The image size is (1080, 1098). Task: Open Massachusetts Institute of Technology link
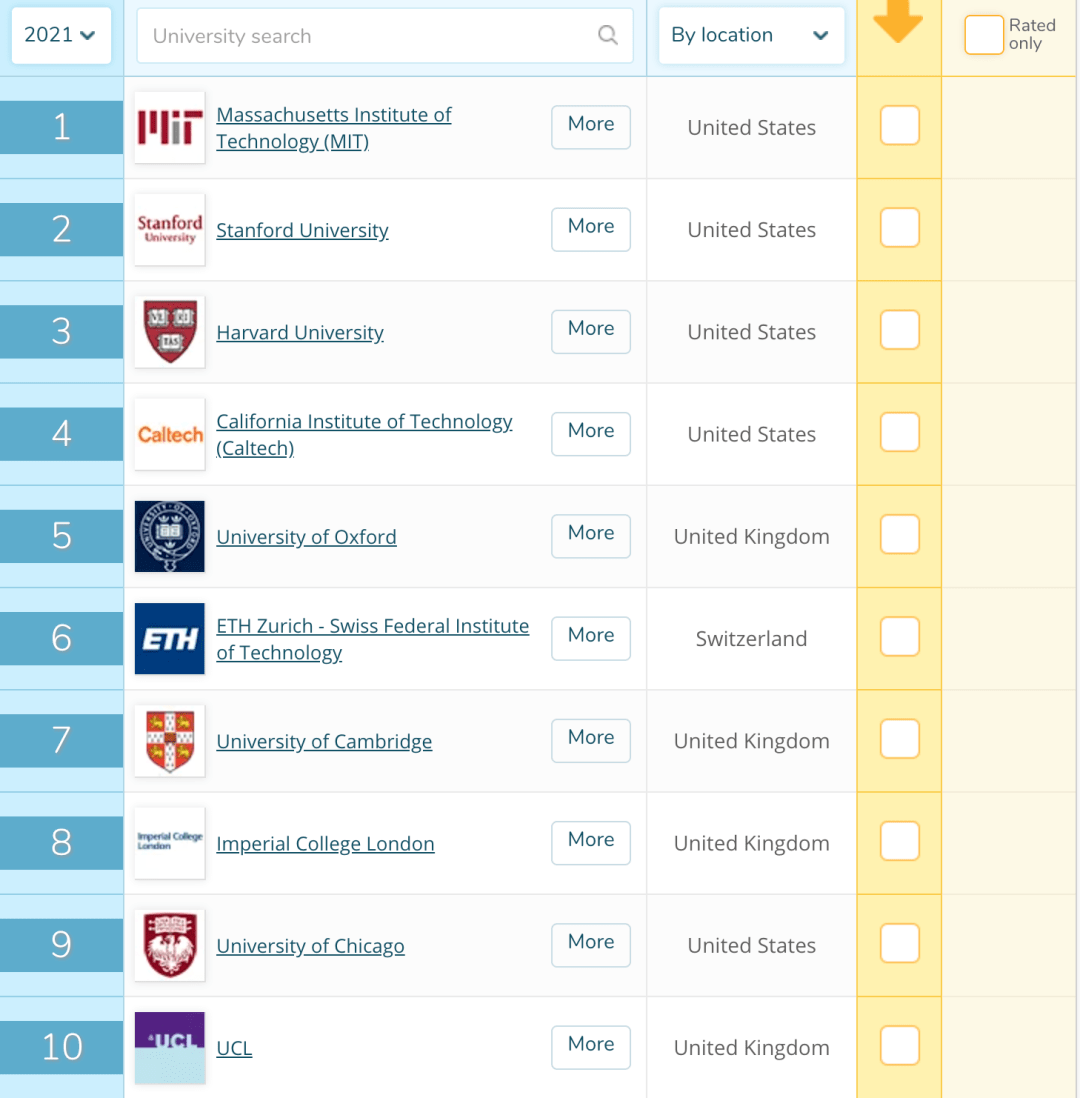click(333, 127)
